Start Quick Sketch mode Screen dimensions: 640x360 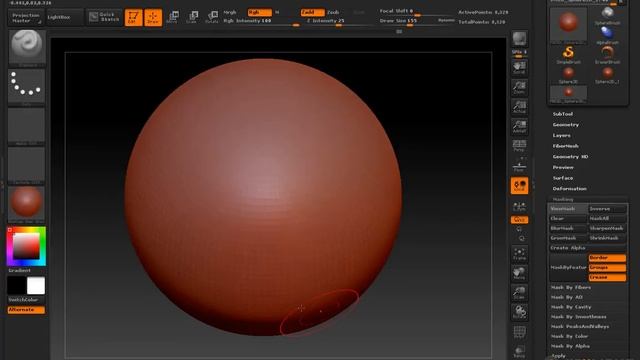coord(104,17)
